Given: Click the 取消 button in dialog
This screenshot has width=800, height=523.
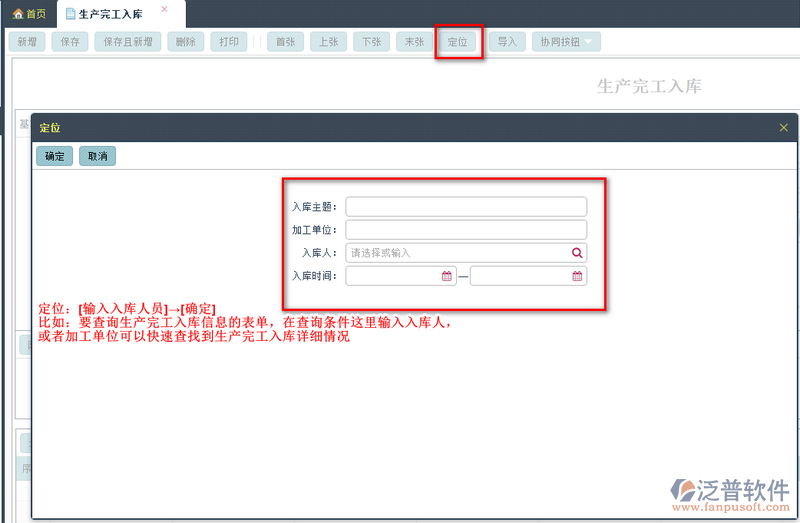Looking at the screenshot, I should [x=97, y=156].
